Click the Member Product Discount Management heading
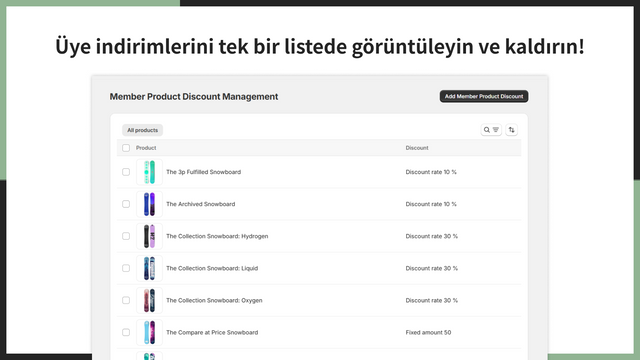This screenshot has width=640, height=360. click(194, 97)
